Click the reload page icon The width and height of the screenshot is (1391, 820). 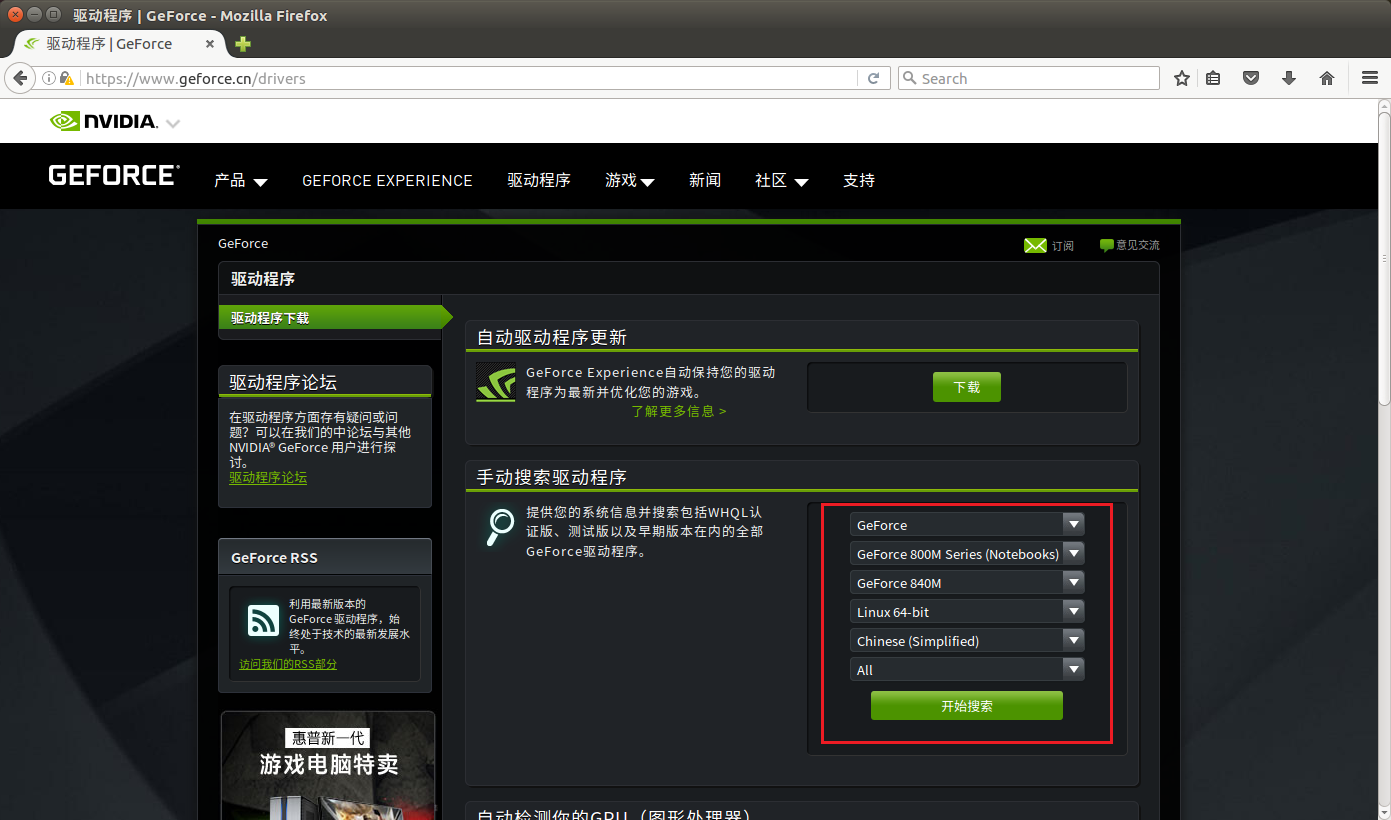tap(873, 78)
